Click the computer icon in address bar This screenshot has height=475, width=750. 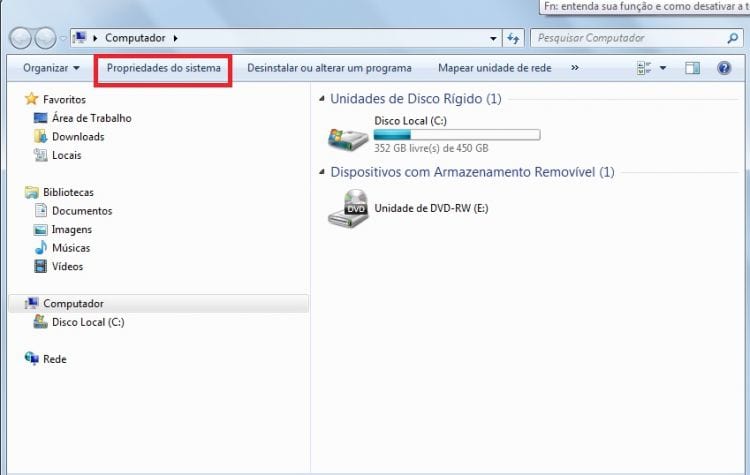point(80,38)
